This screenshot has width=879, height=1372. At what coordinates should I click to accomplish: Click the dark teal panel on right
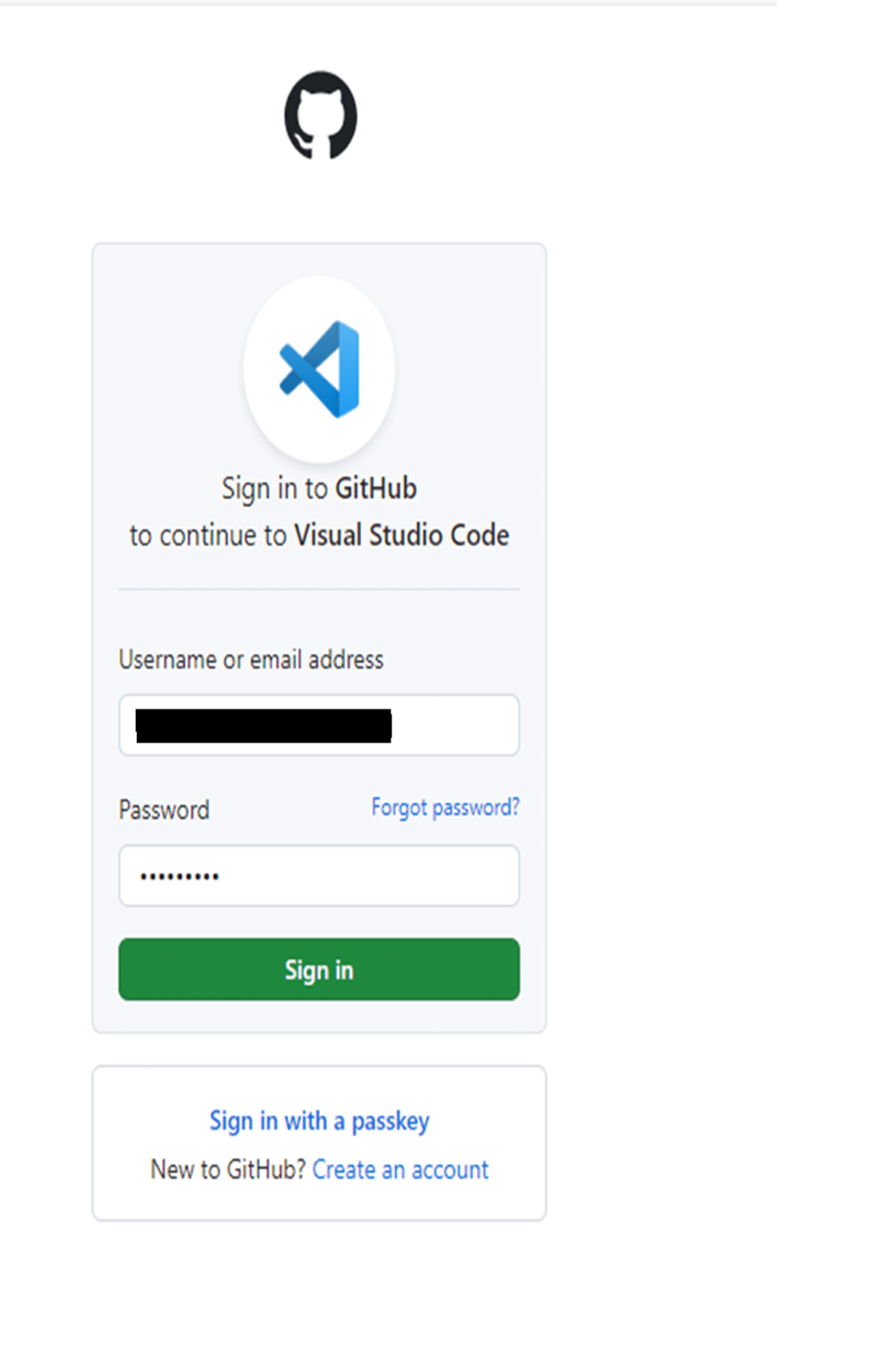click(x=828, y=680)
